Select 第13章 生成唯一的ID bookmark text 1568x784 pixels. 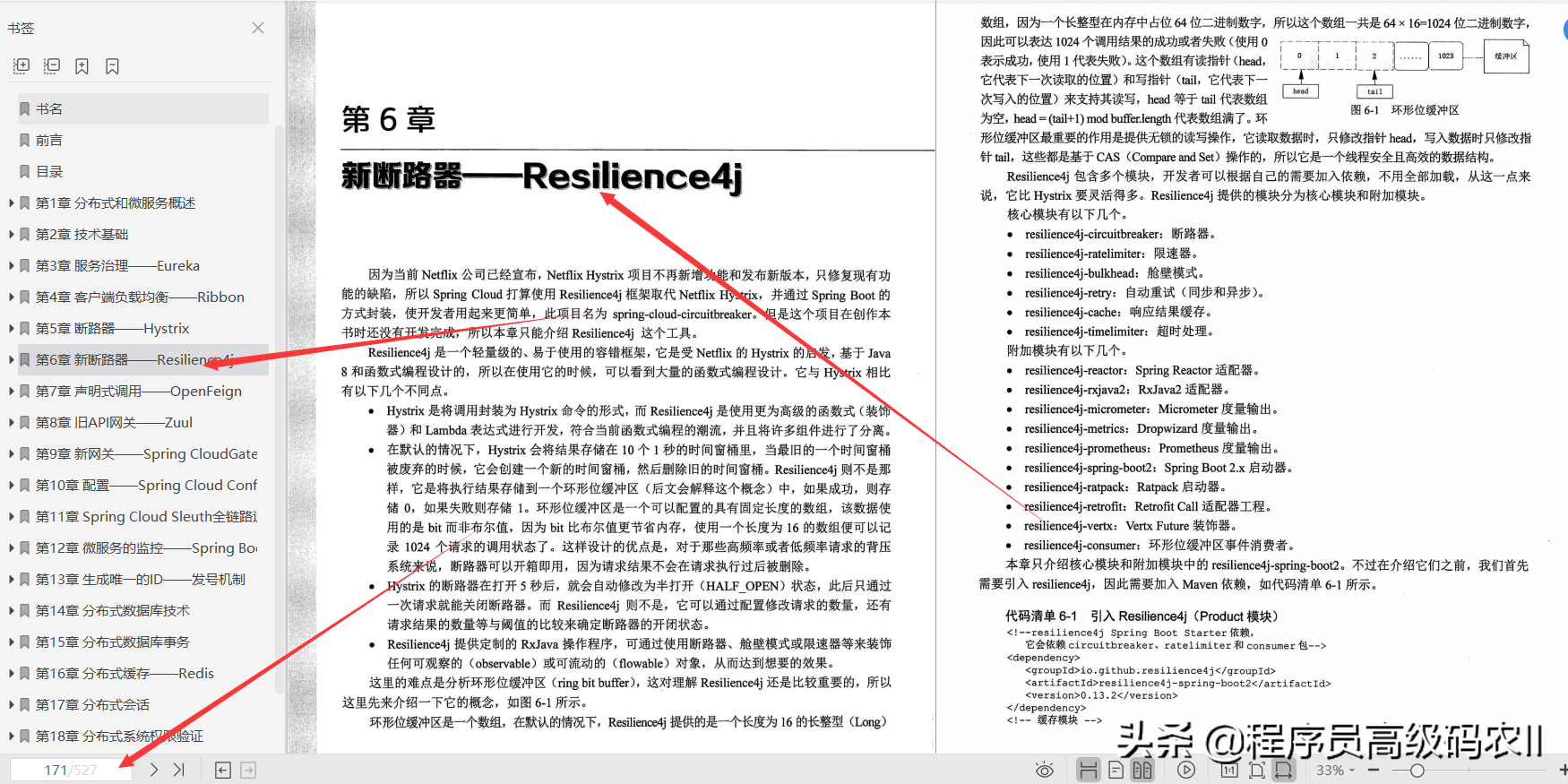pyautogui.click(x=141, y=579)
